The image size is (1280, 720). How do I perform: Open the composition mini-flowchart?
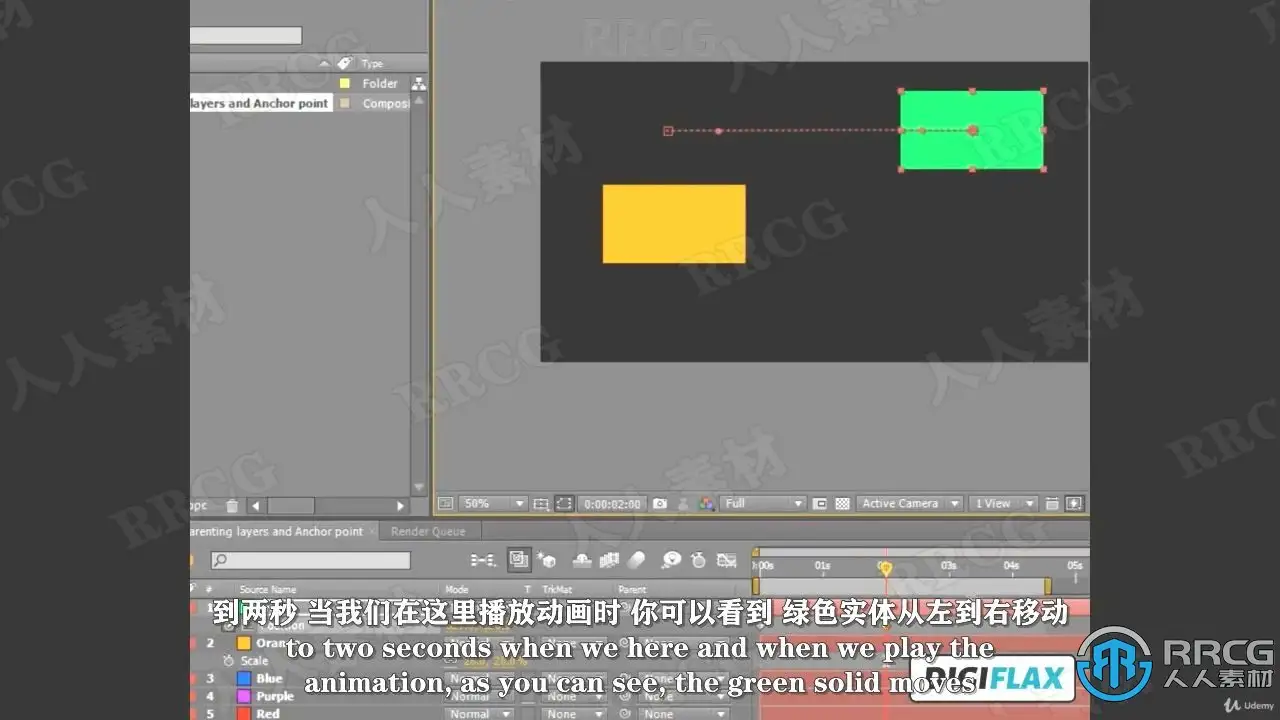[484, 560]
